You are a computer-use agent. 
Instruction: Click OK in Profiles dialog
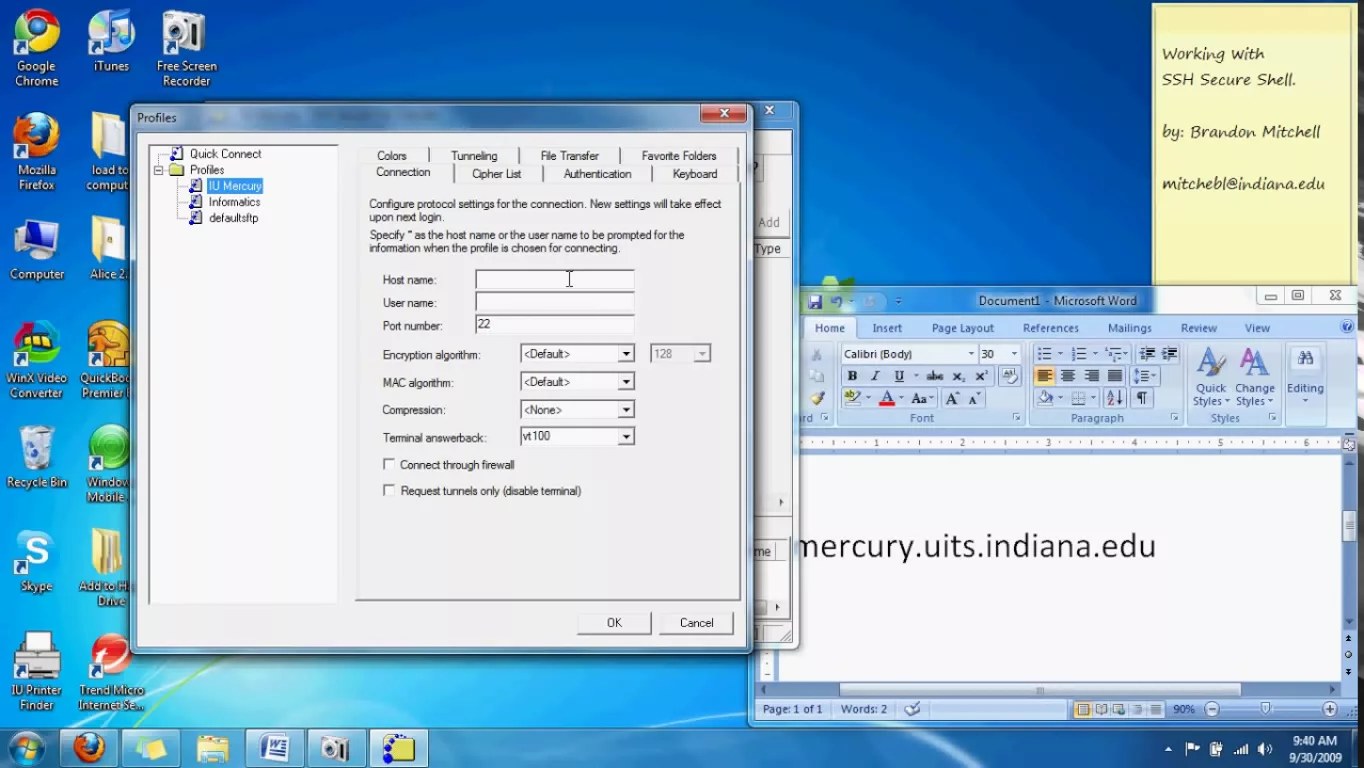pyautogui.click(x=614, y=622)
